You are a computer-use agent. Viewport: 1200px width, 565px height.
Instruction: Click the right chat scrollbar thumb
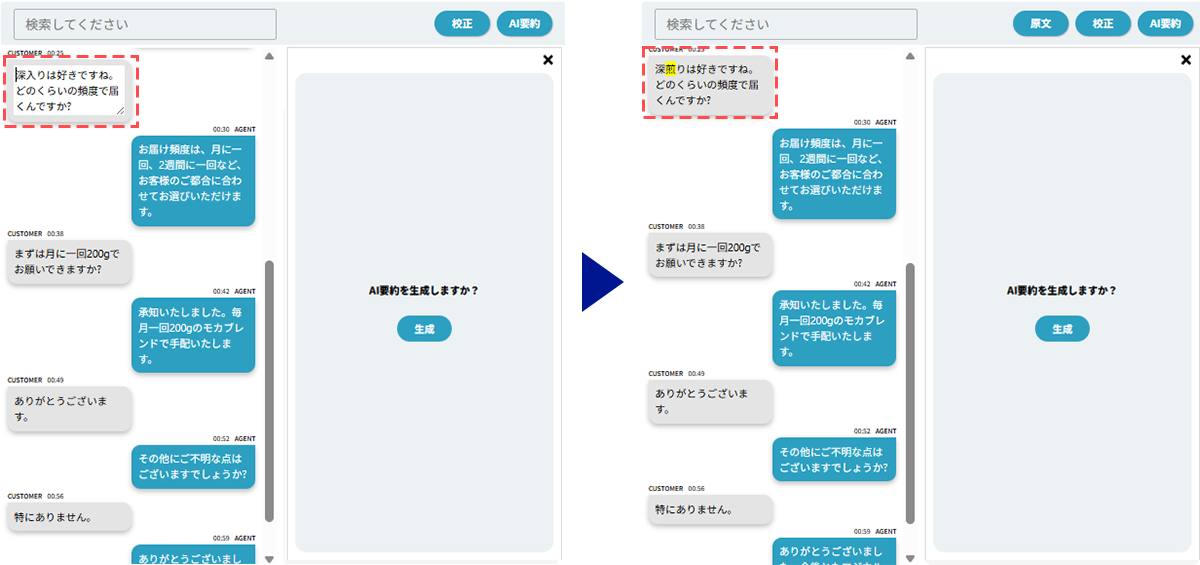(x=909, y=390)
